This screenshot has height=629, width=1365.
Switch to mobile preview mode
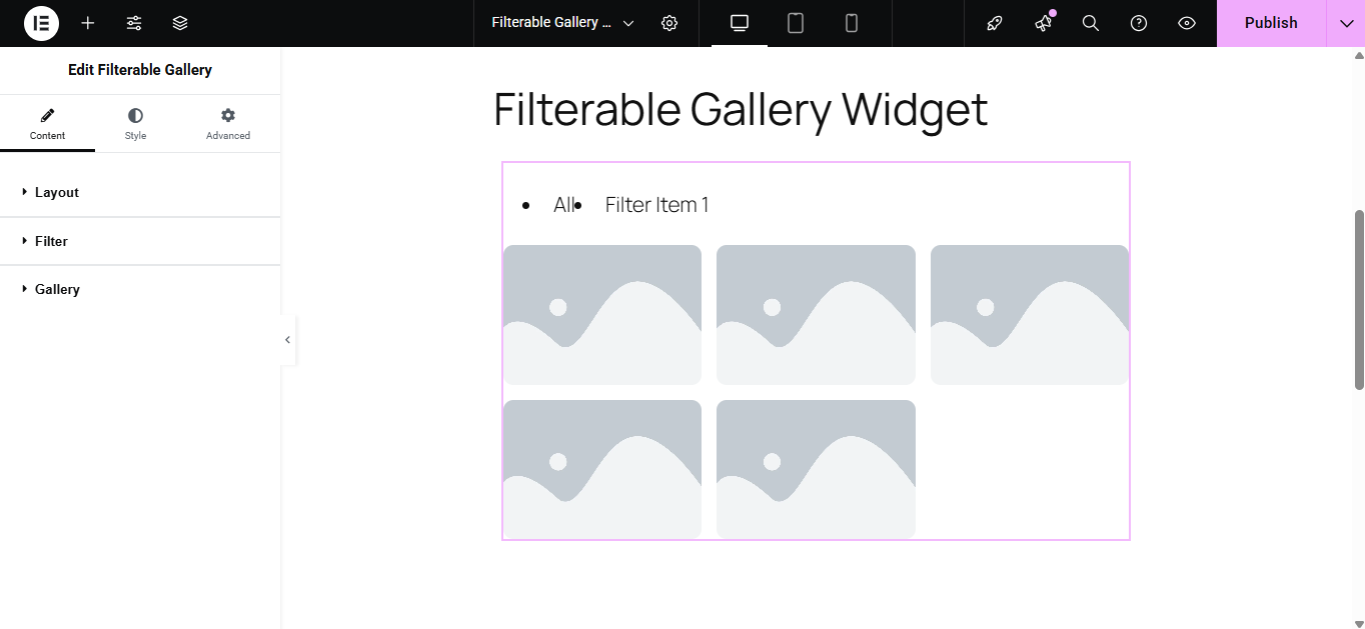coord(852,23)
